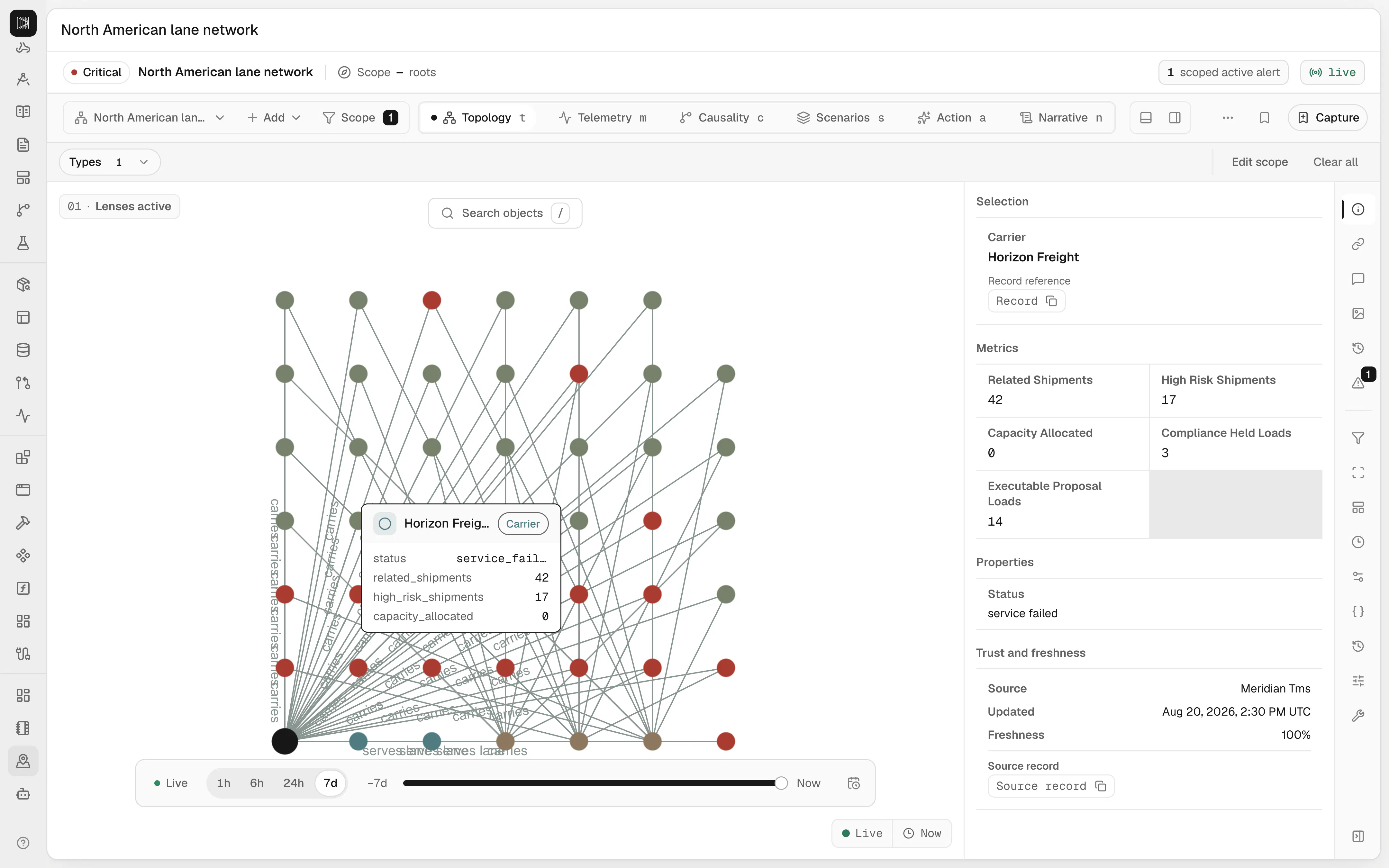The width and height of the screenshot is (1389, 868).
Task: Click Edit scope
Action: 1259,162
